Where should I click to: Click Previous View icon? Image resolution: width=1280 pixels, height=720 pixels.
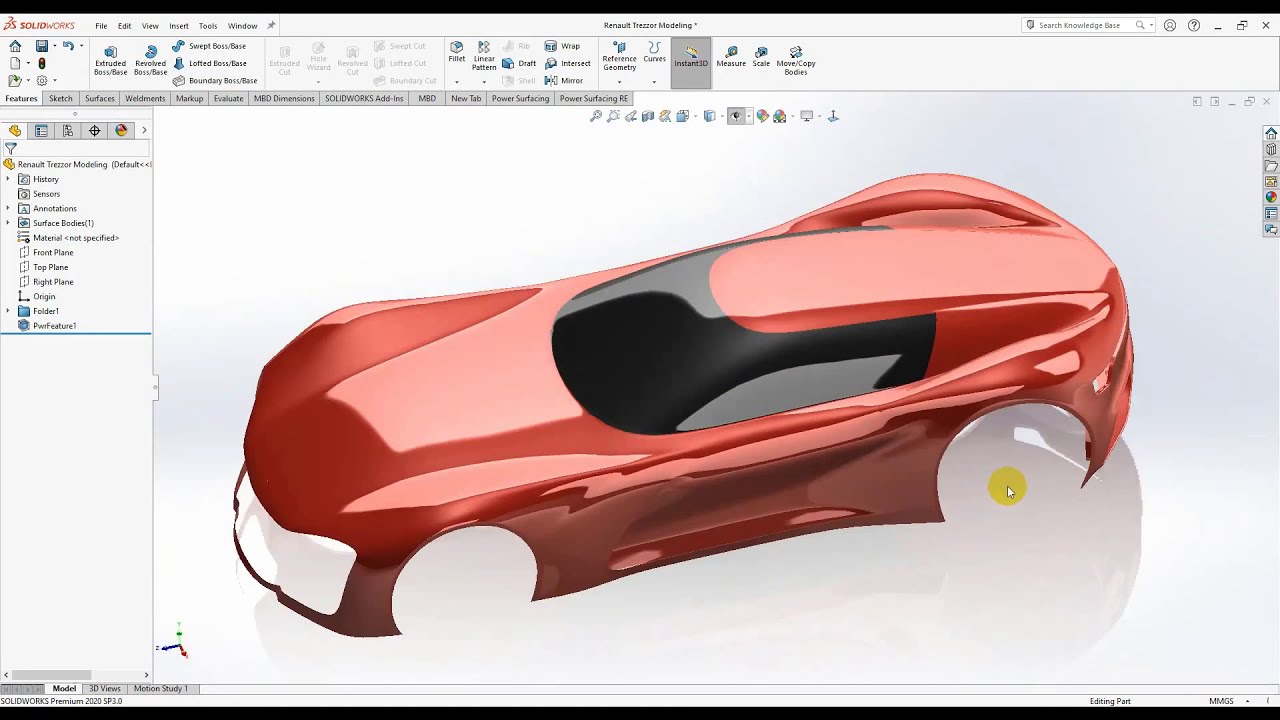[630, 116]
